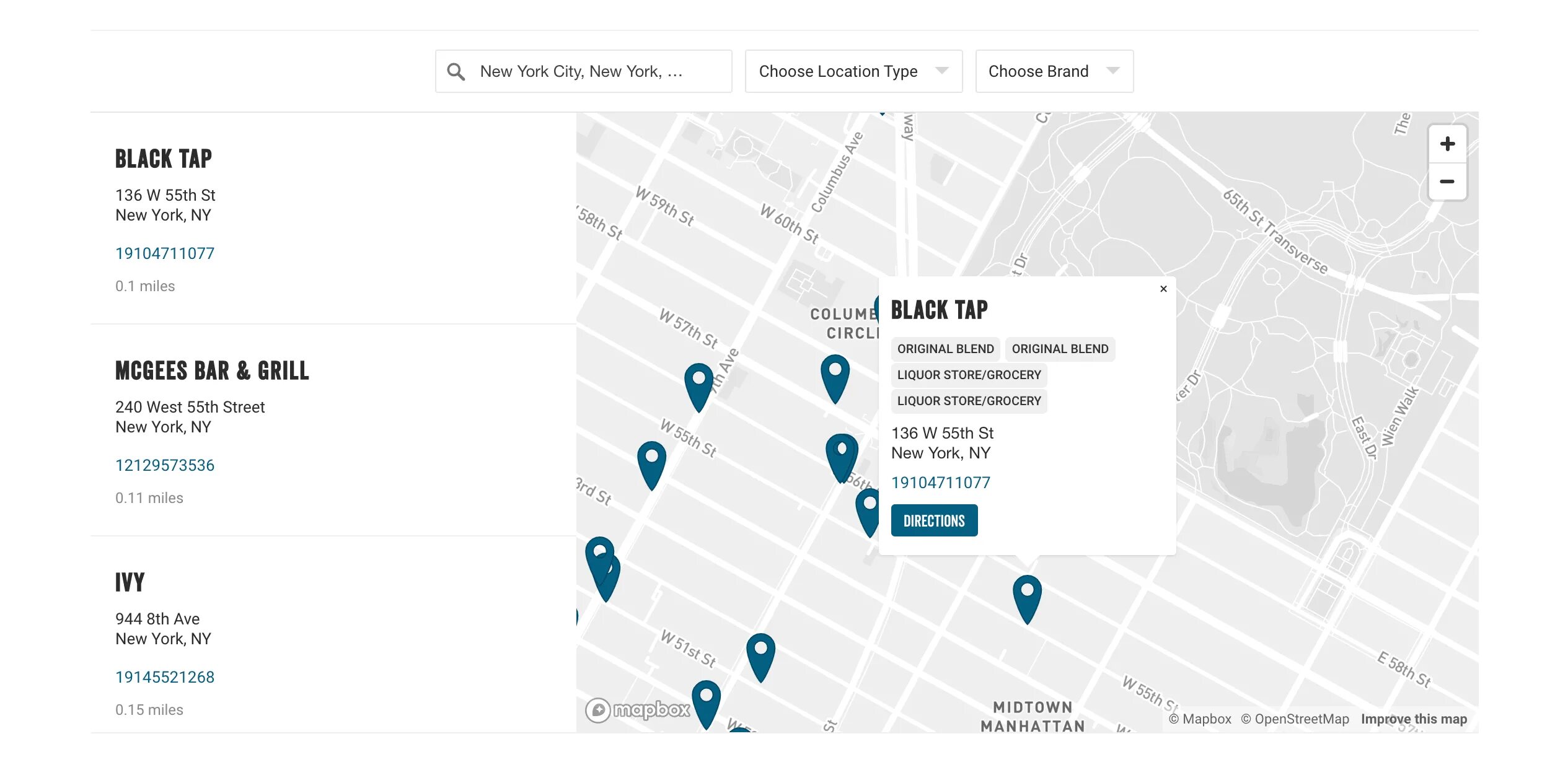The image size is (1568, 757).
Task: Click Black Tap phone number in list
Action: [165, 253]
